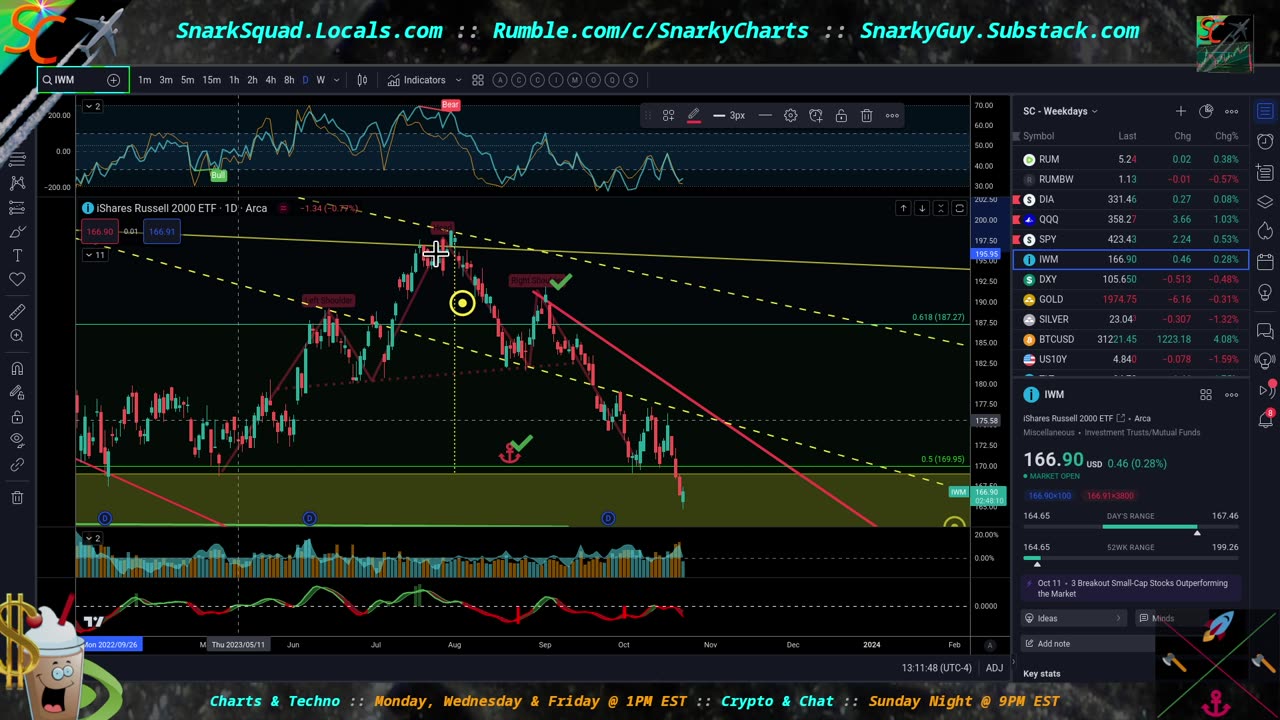Open watchlist more options menu
Screen dimensions: 1280x720
(x=1232, y=111)
